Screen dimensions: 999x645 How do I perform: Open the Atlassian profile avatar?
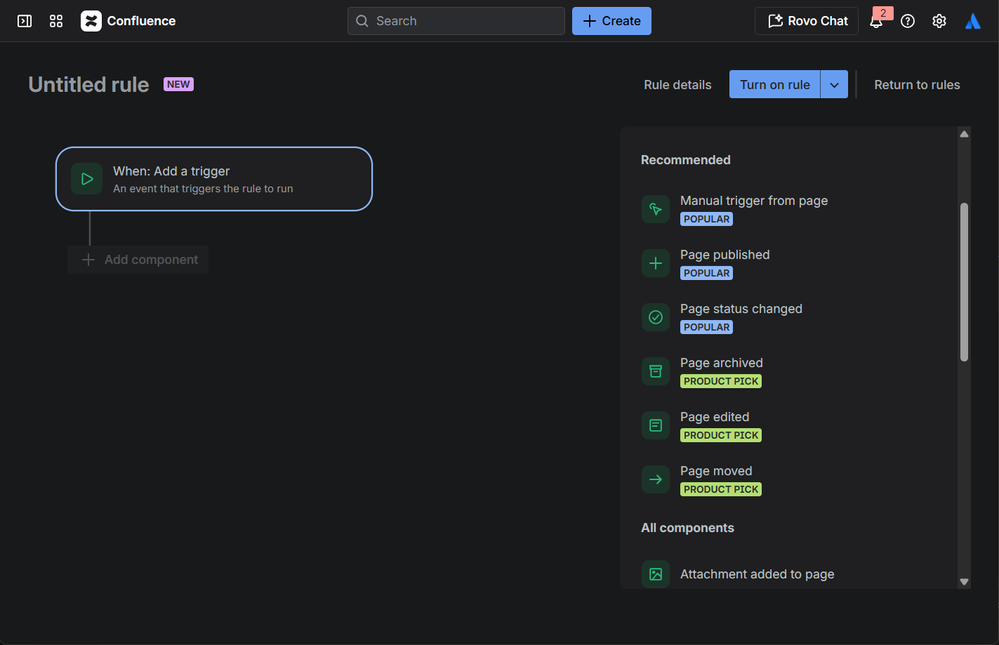972,21
